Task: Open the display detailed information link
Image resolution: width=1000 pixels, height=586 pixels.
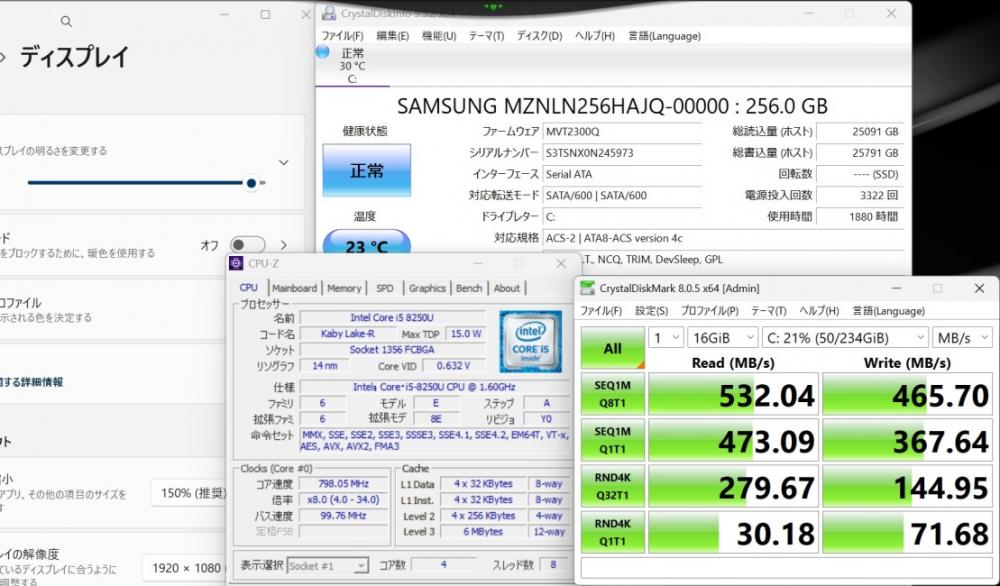Action: pyautogui.click(x=32, y=383)
